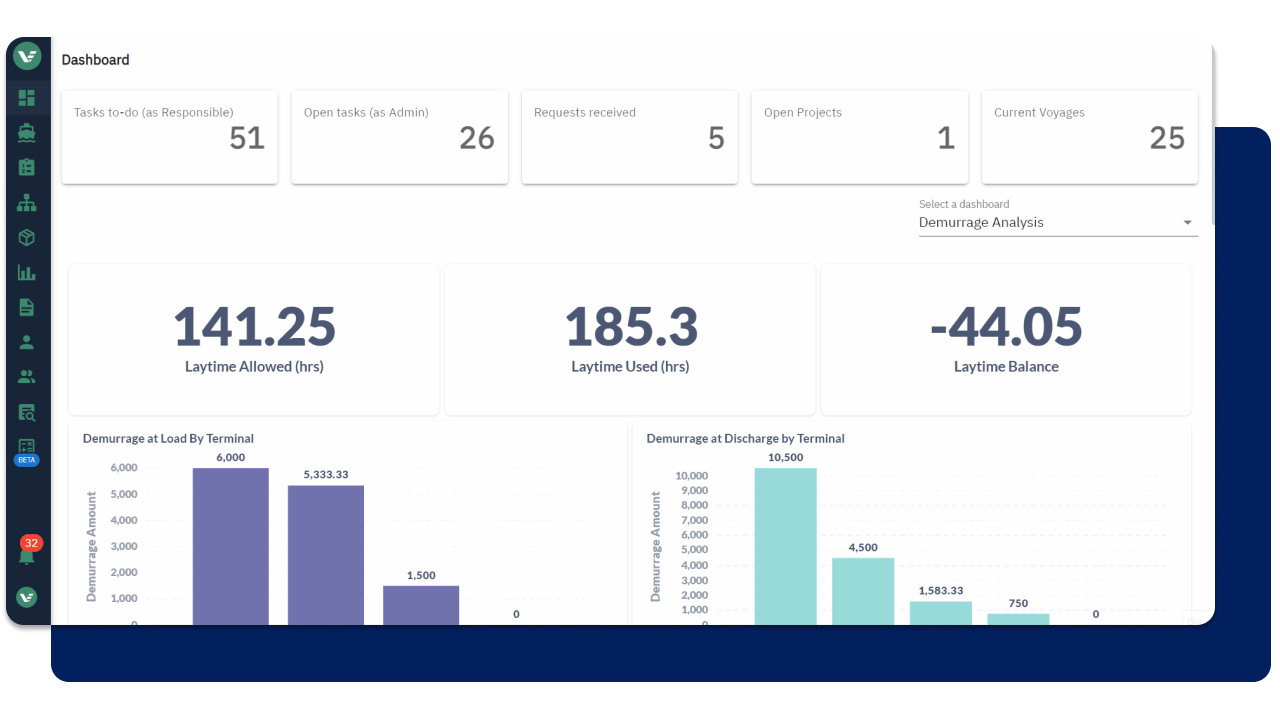
Task: Open the bar chart analytics sidebar icon
Action: point(27,272)
